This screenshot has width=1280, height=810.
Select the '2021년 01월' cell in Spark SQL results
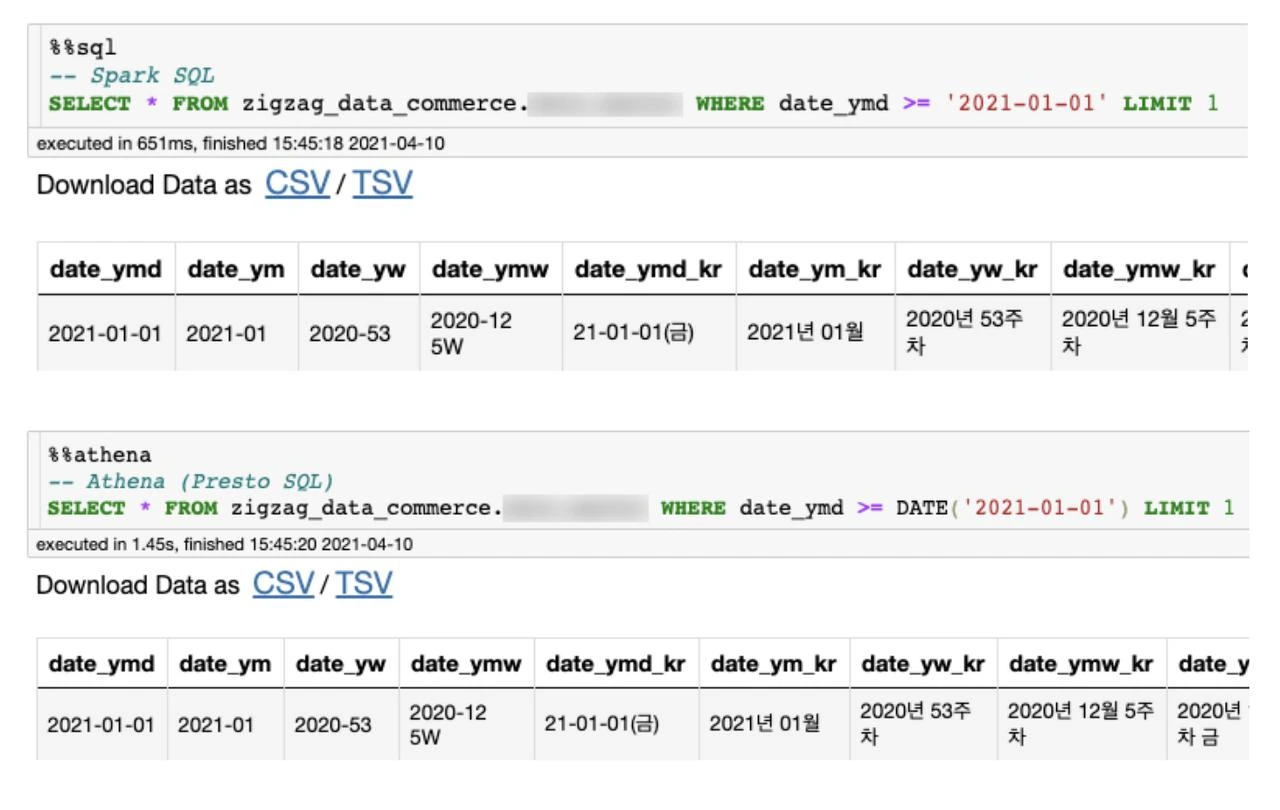coord(815,333)
